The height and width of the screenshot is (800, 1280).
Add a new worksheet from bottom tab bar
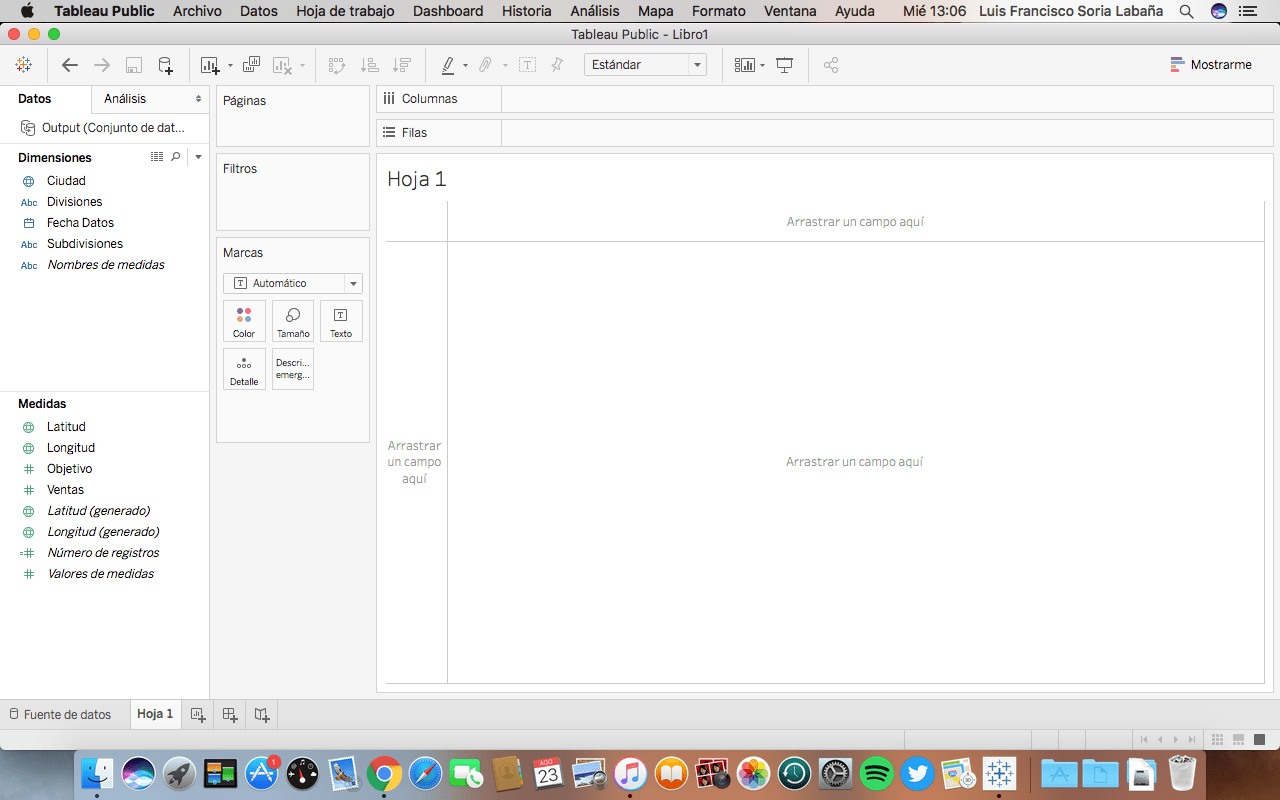pyautogui.click(x=198, y=715)
